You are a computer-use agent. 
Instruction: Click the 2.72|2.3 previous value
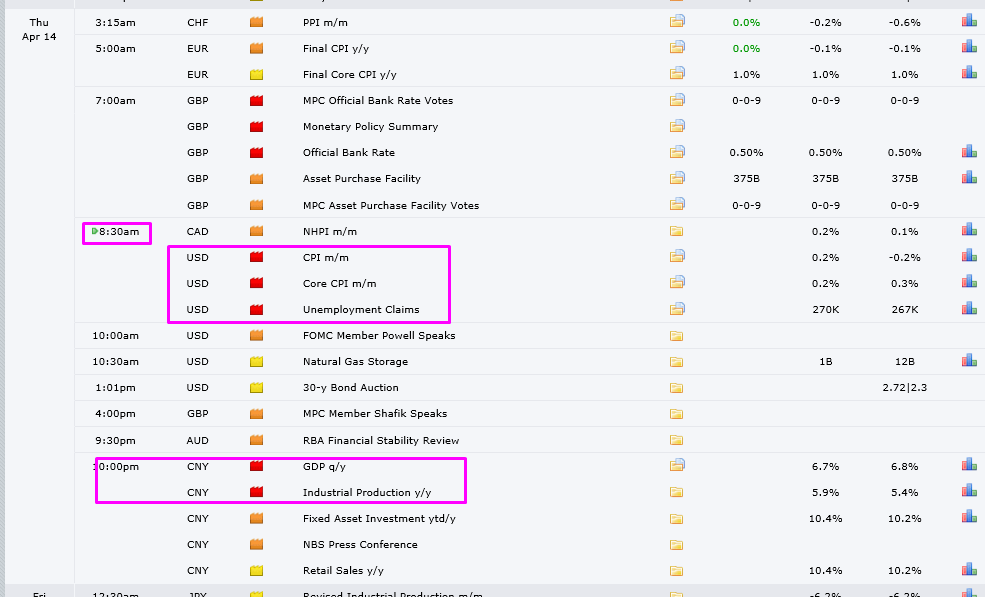[x=905, y=388]
